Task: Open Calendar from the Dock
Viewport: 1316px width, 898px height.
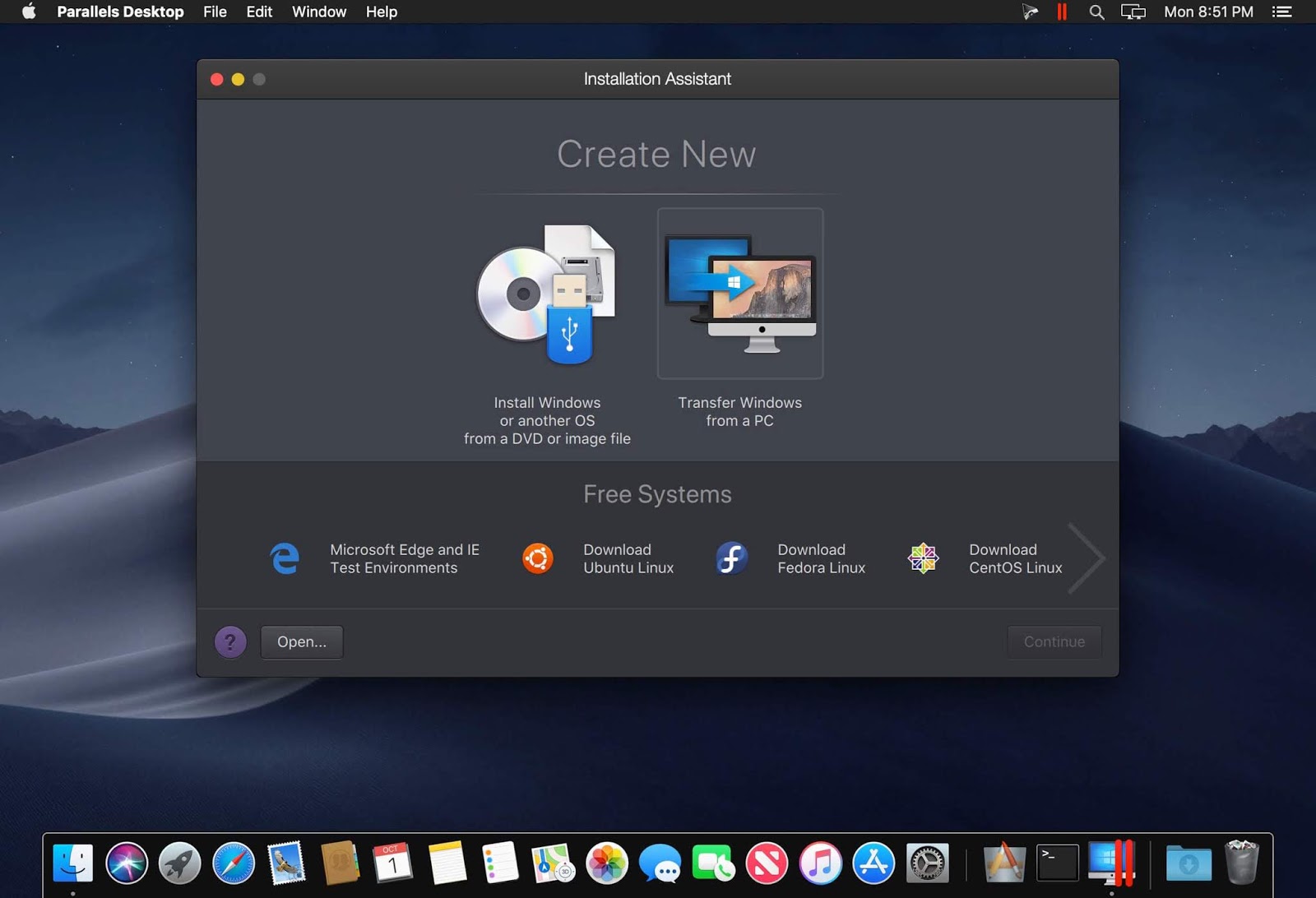Action: coord(393,863)
